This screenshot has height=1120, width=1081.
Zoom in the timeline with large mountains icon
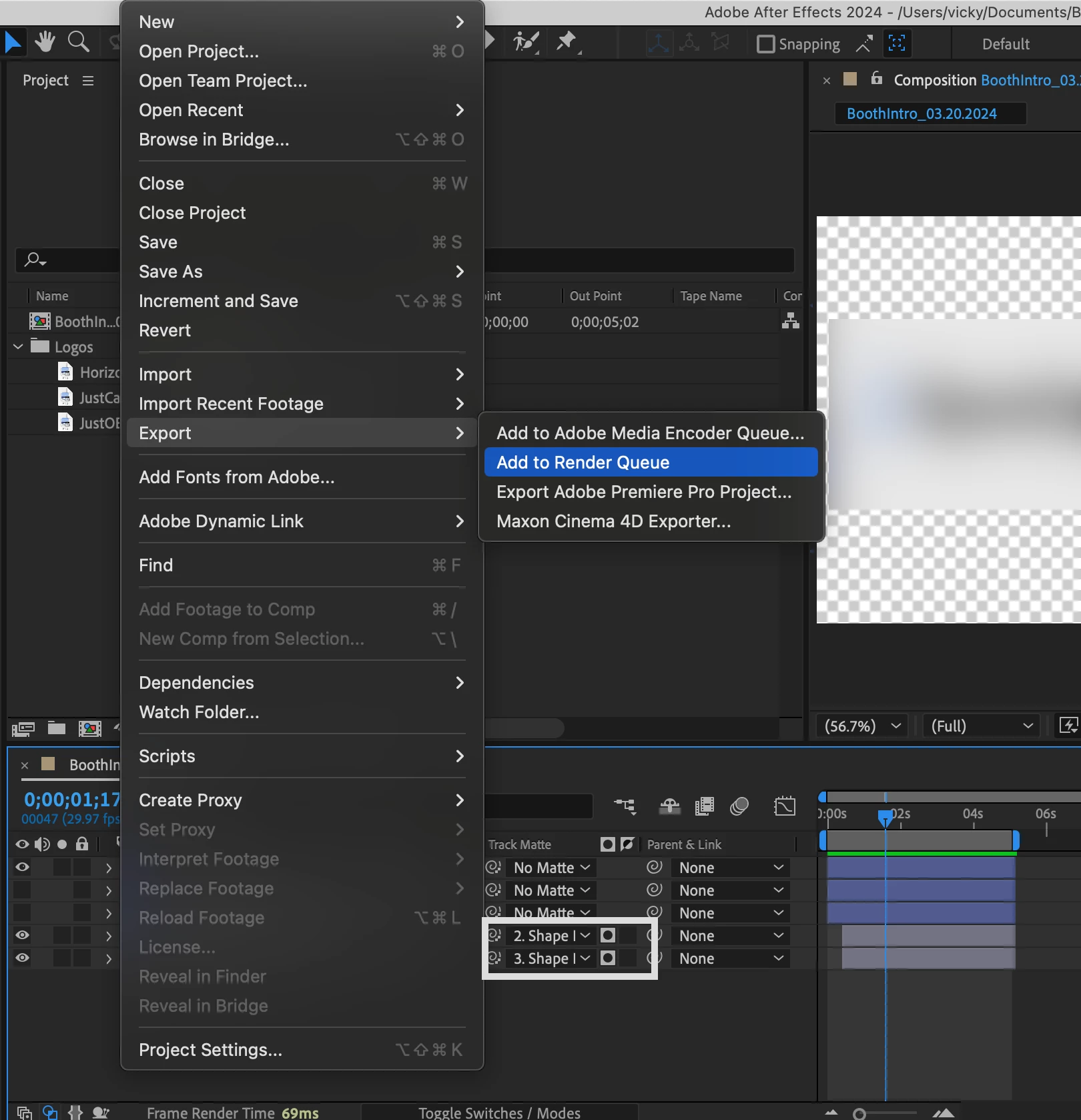coord(943,1113)
